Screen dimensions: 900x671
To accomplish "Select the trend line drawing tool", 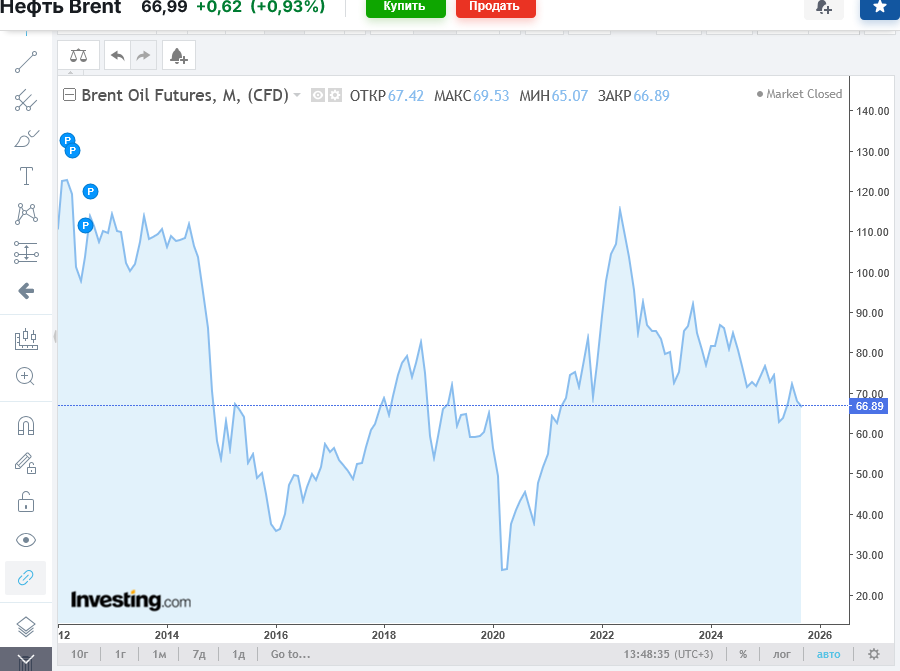I will 26,62.
